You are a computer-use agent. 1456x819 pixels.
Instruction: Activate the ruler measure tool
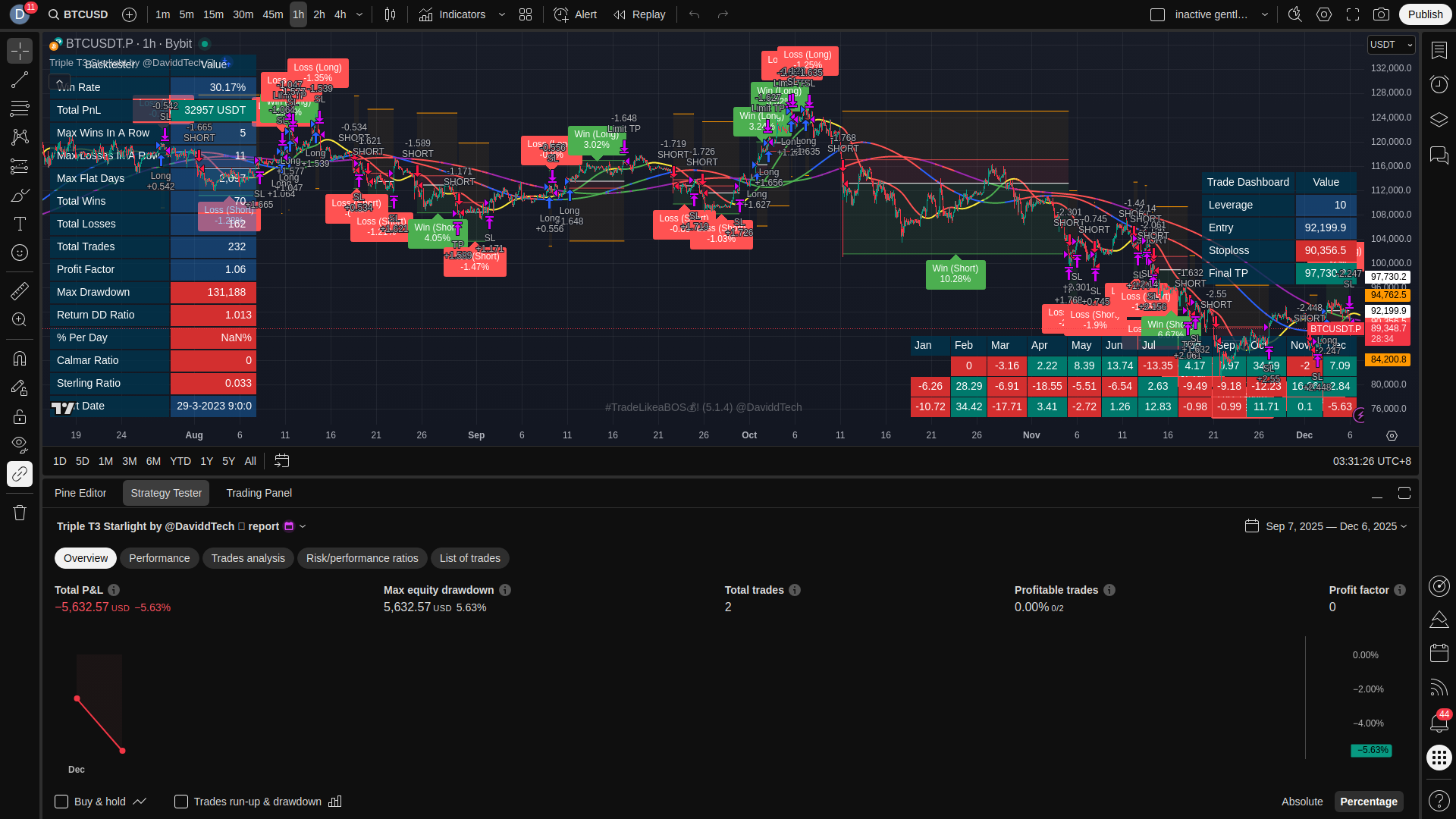(20, 290)
